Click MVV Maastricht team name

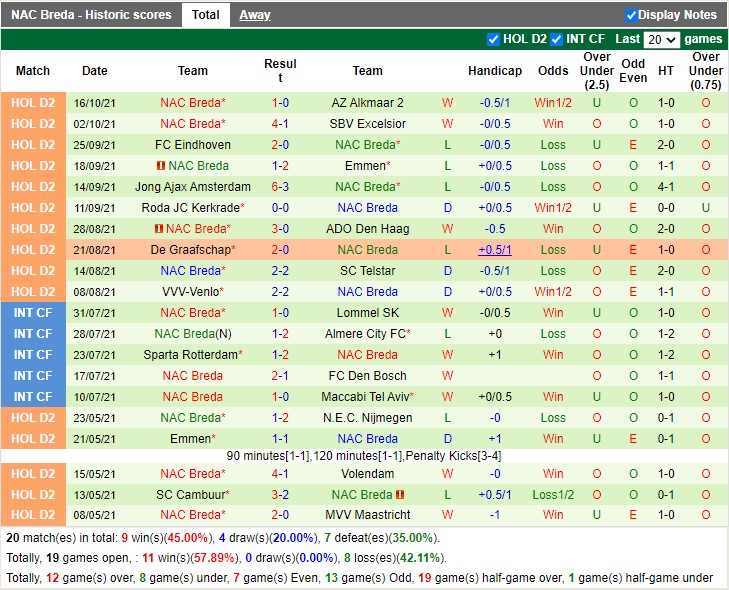pyautogui.click(x=367, y=515)
